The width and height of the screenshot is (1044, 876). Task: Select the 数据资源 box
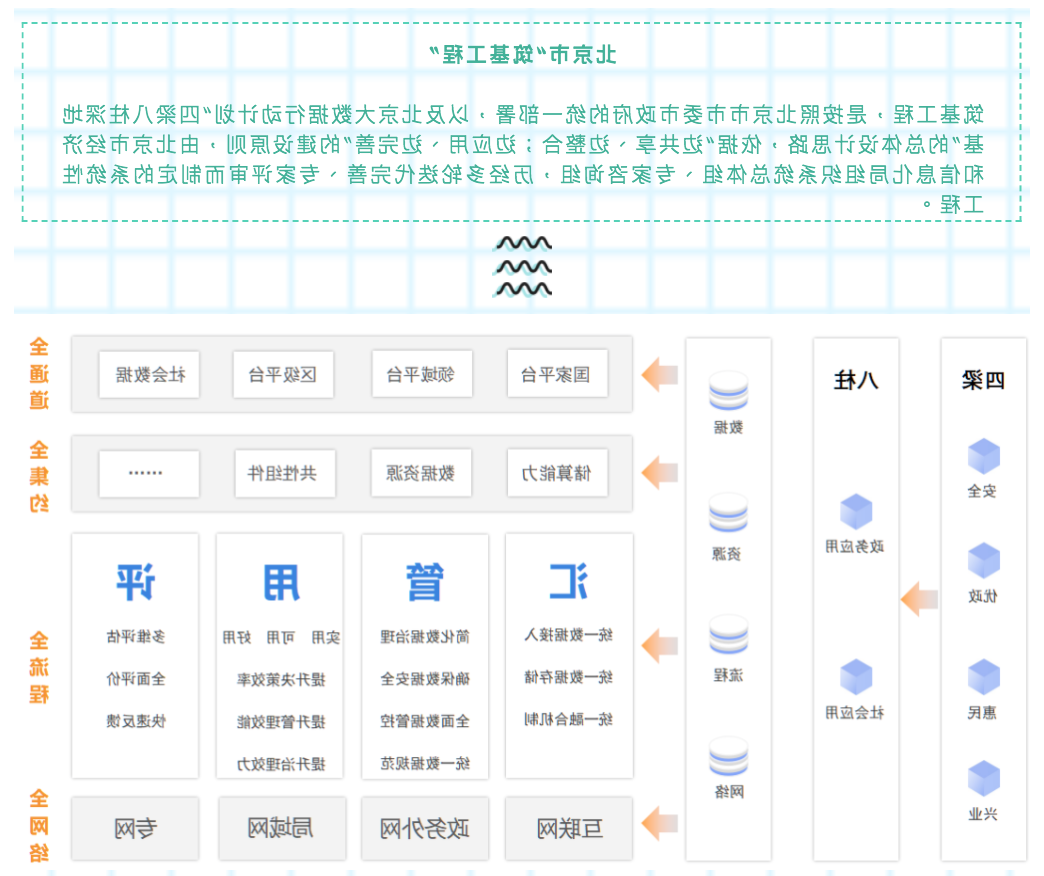421,473
